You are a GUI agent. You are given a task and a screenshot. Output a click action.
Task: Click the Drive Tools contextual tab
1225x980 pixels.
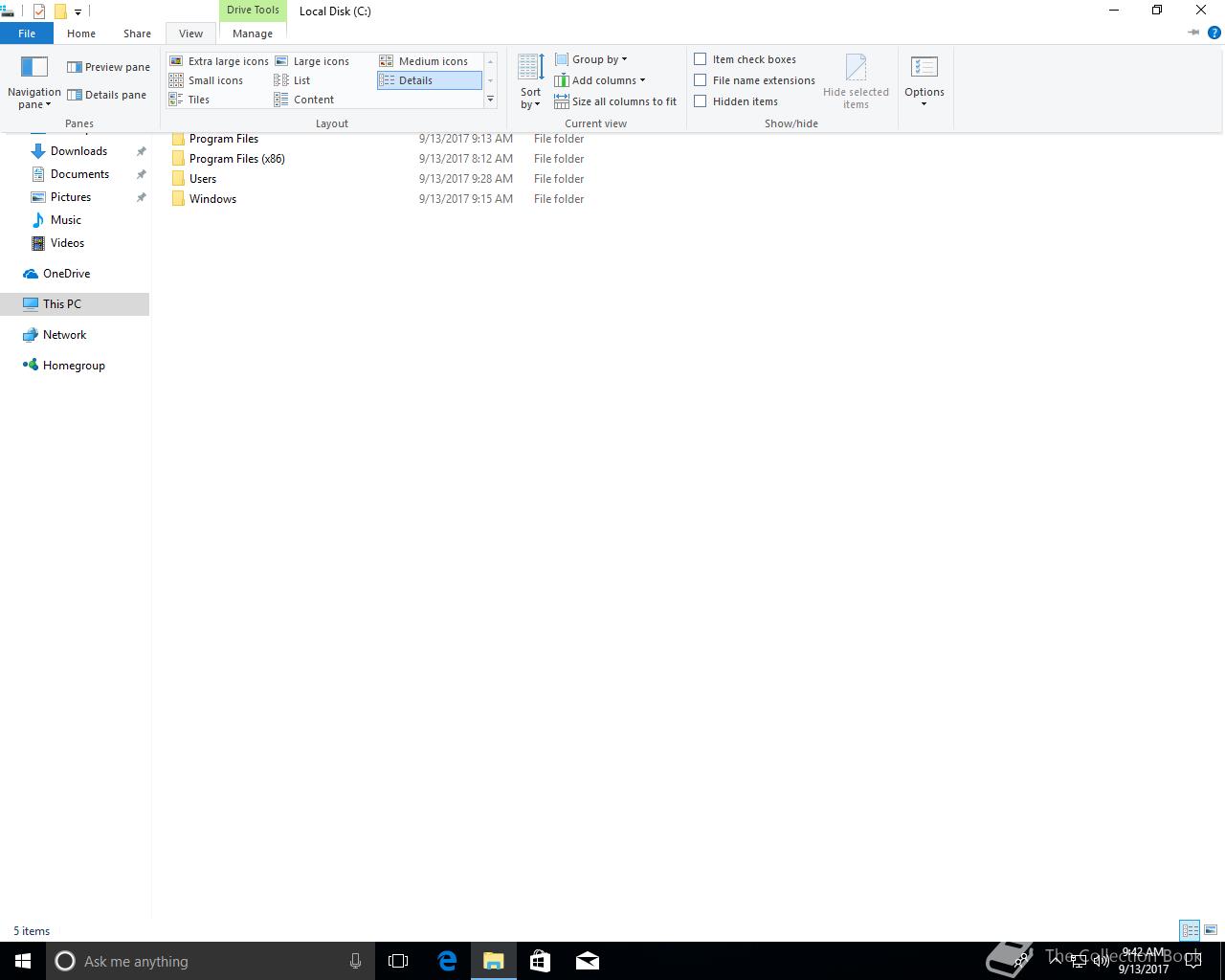pyautogui.click(x=253, y=11)
